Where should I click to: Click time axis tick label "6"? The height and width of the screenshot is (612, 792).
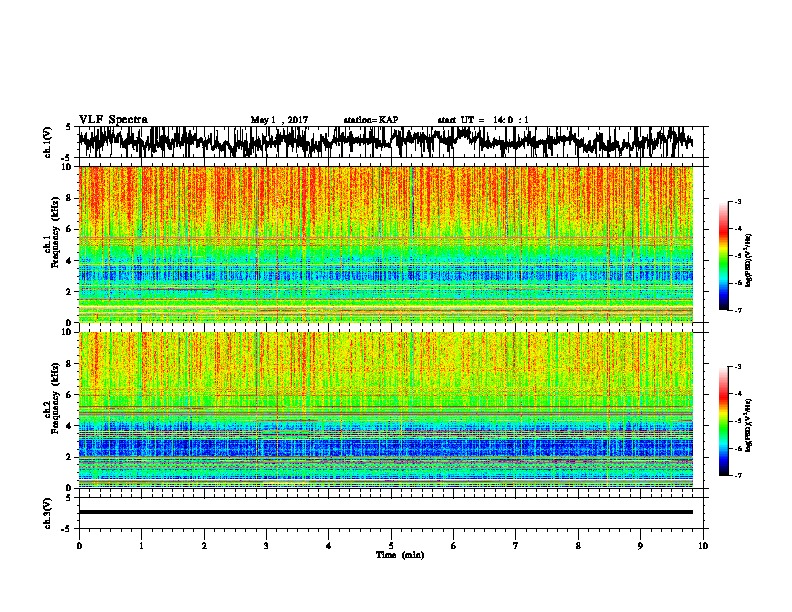(454, 546)
